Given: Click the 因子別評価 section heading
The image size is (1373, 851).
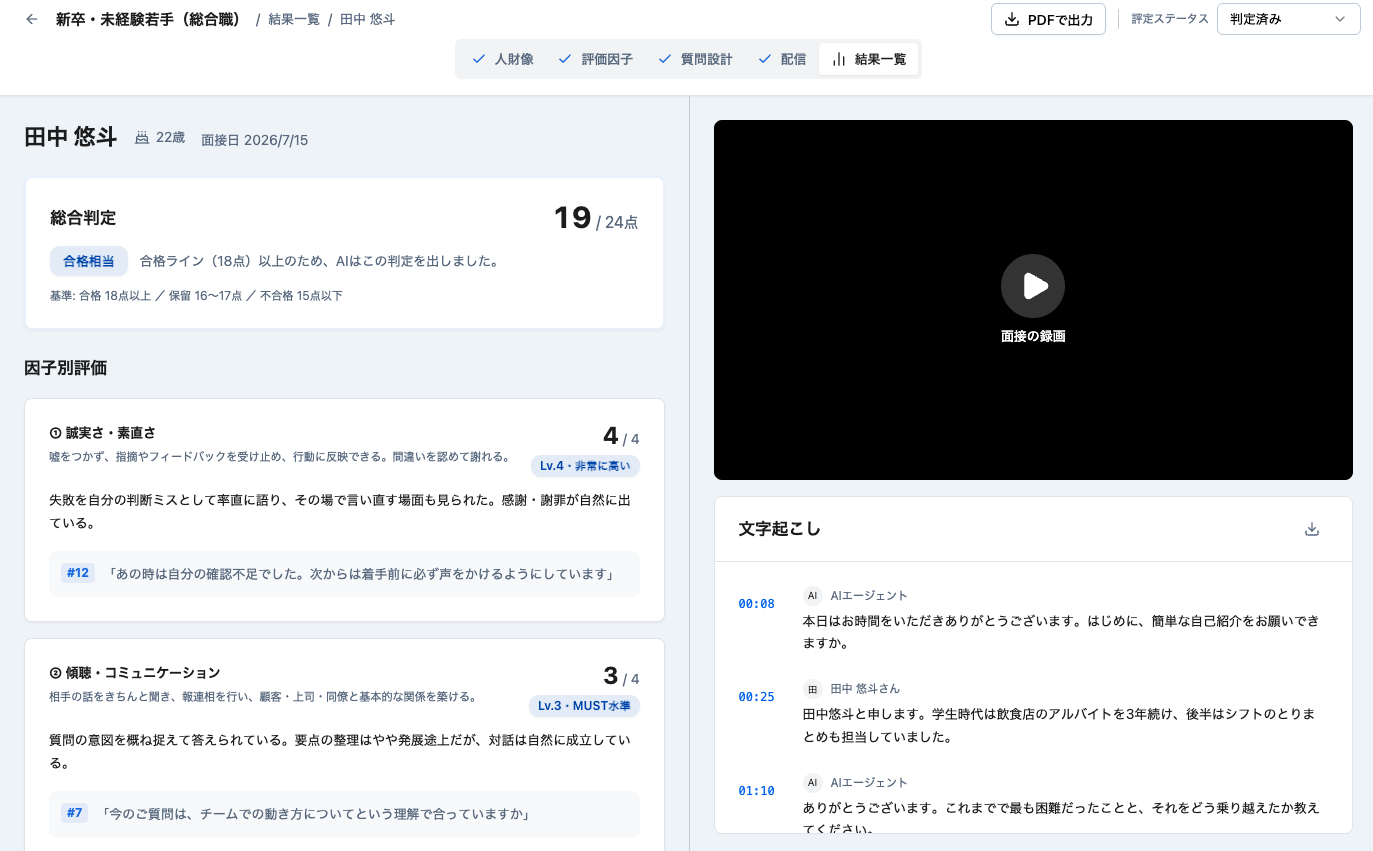Looking at the screenshot, I should (66, 368).
